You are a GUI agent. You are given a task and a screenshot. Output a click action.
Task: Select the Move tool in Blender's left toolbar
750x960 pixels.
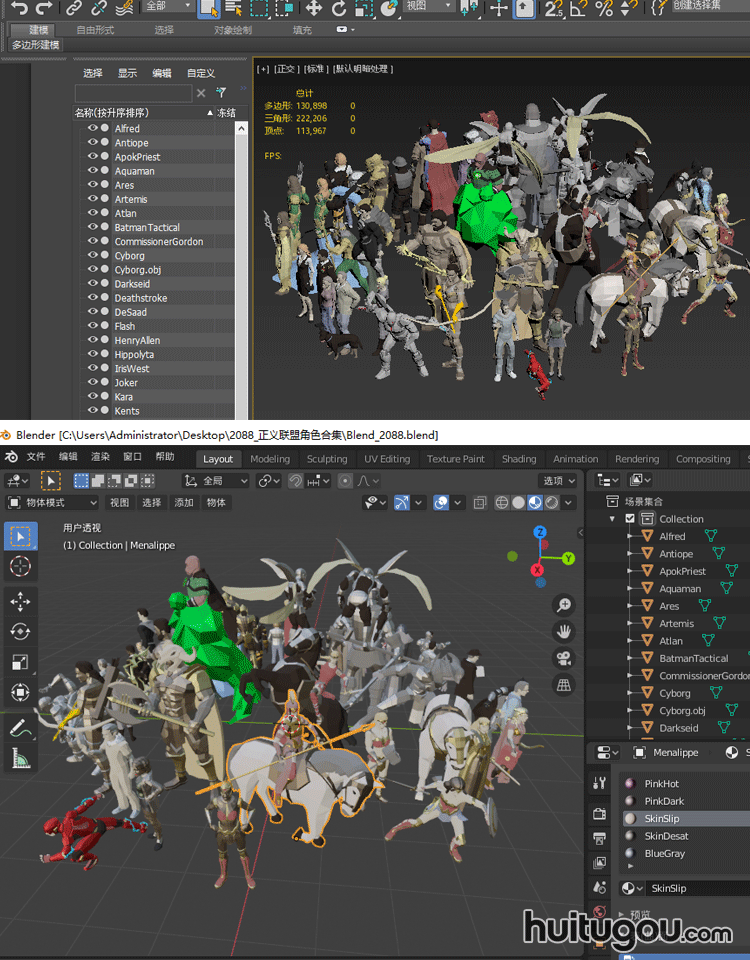[20, 601]
